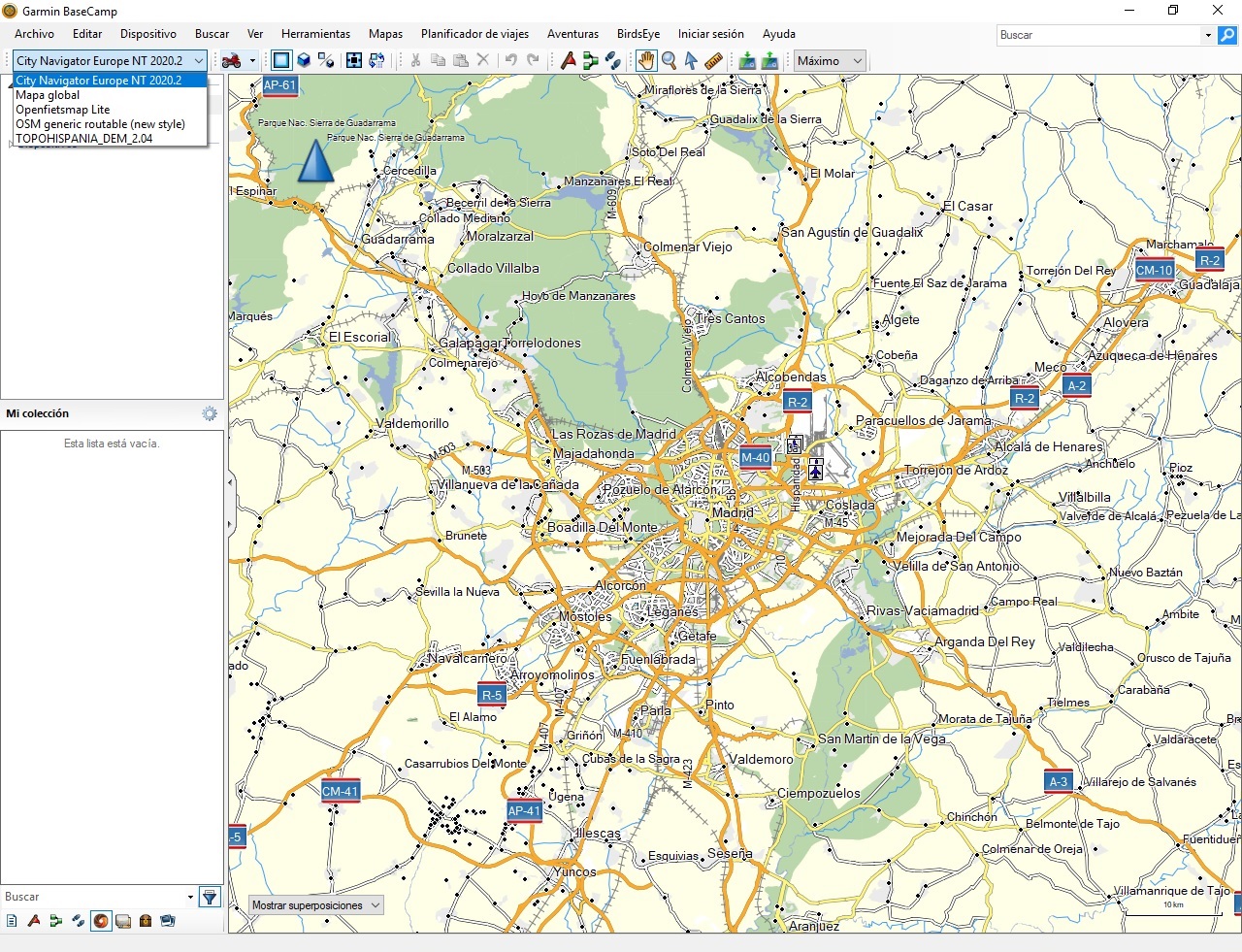The width and height of the screenshot is (1242, 952).
Task: Click the Receive from device icon
Action: 769,60
